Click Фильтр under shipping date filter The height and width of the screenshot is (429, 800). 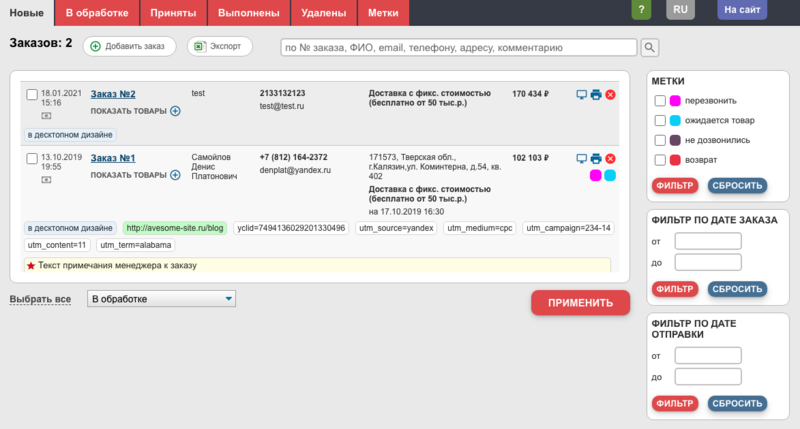[674, 403]
